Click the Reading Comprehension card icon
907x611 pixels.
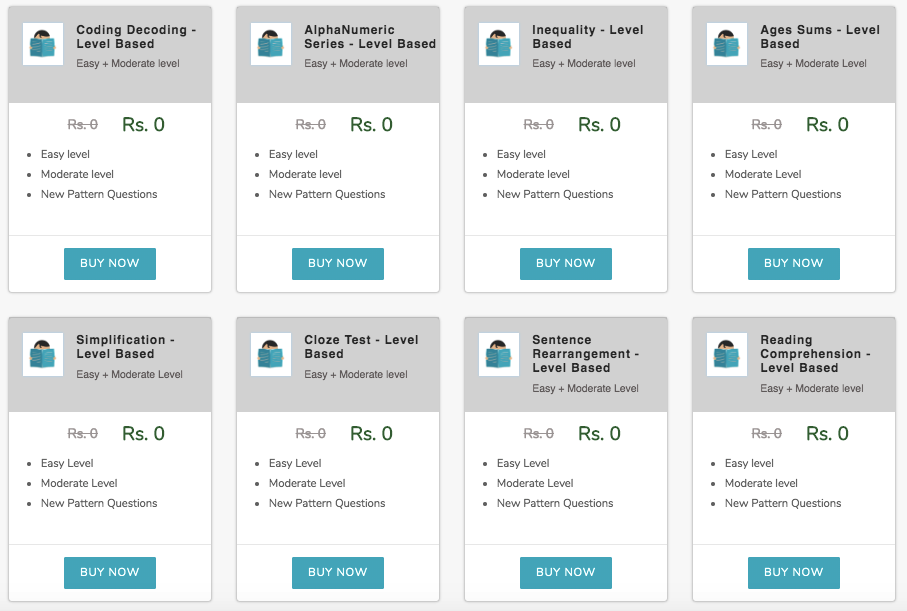(x=727, y=354)
